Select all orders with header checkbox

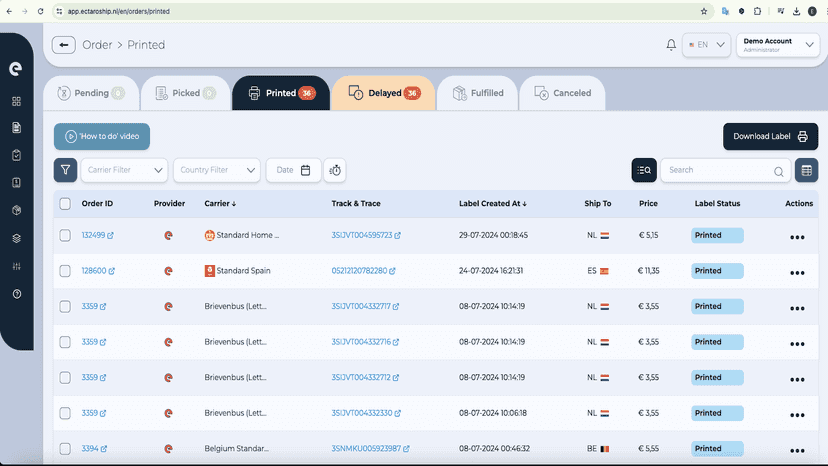click(x=65, y=203)
